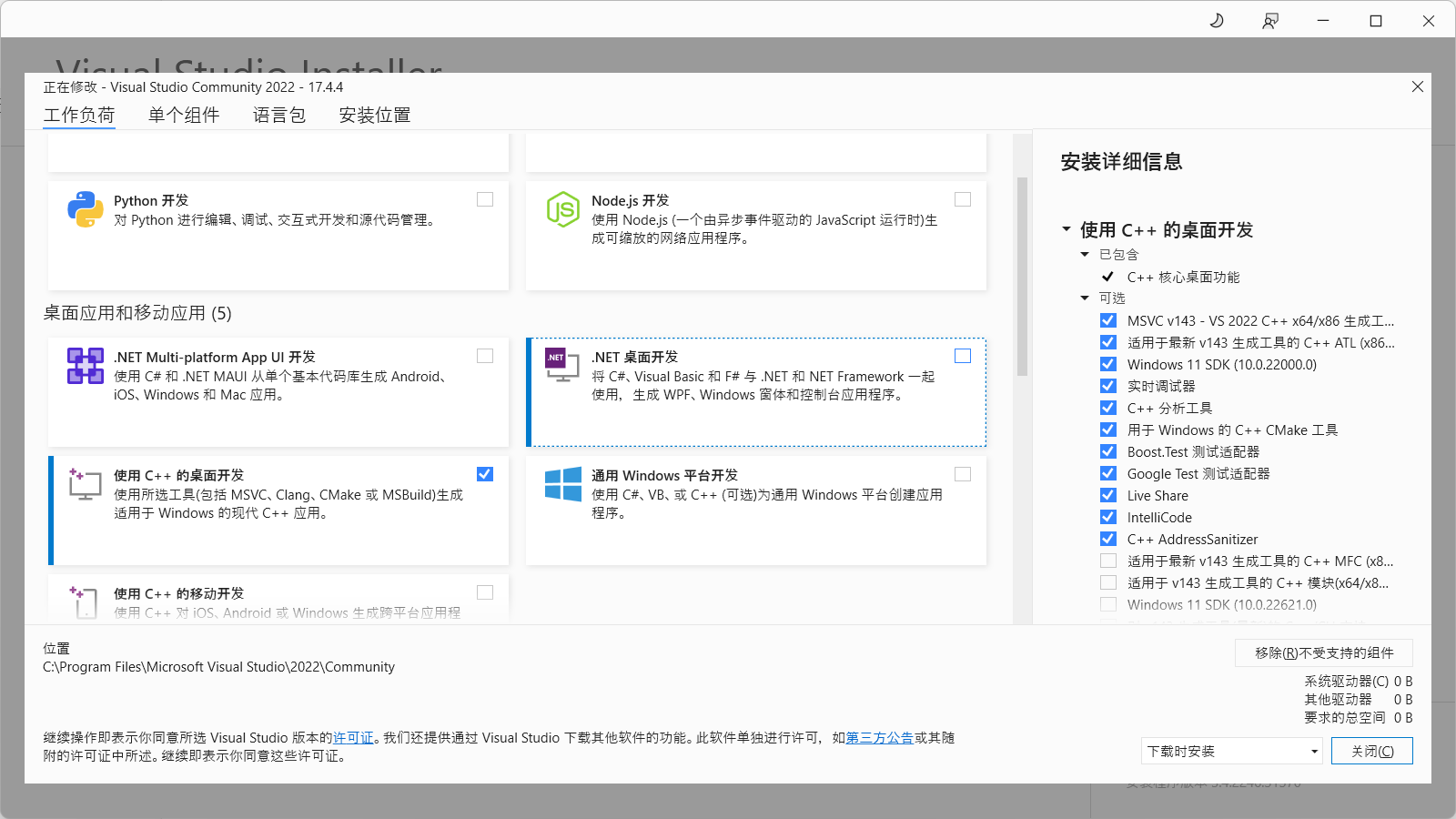Uncheck MSVC v143 build tools component
1456x819 pixels.
click(1108, 320)
